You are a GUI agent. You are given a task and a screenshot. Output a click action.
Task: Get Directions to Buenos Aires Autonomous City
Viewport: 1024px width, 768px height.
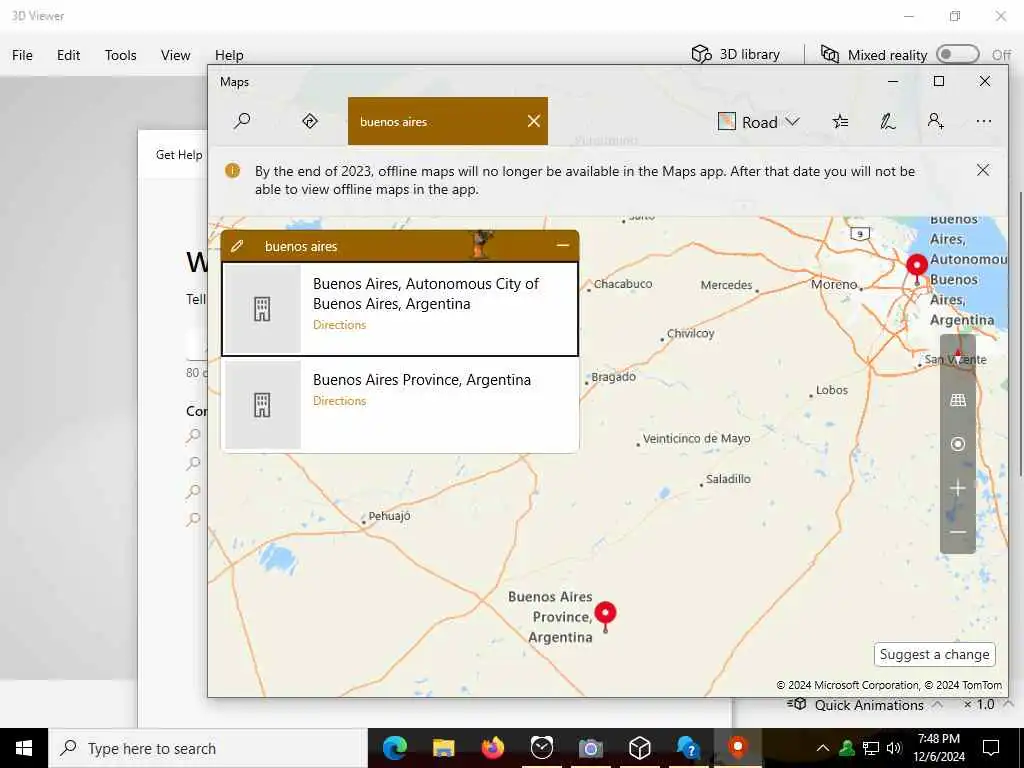tap(339, 325)
